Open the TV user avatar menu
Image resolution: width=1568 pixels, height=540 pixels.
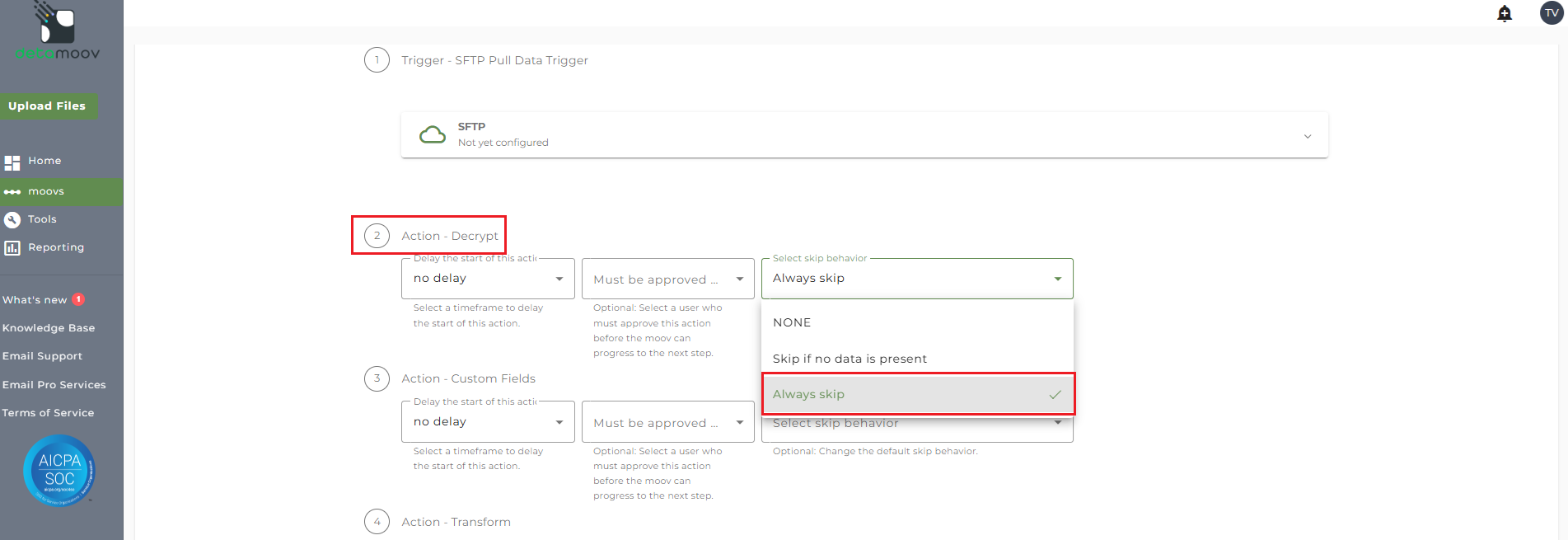(x=1552, y=13)
